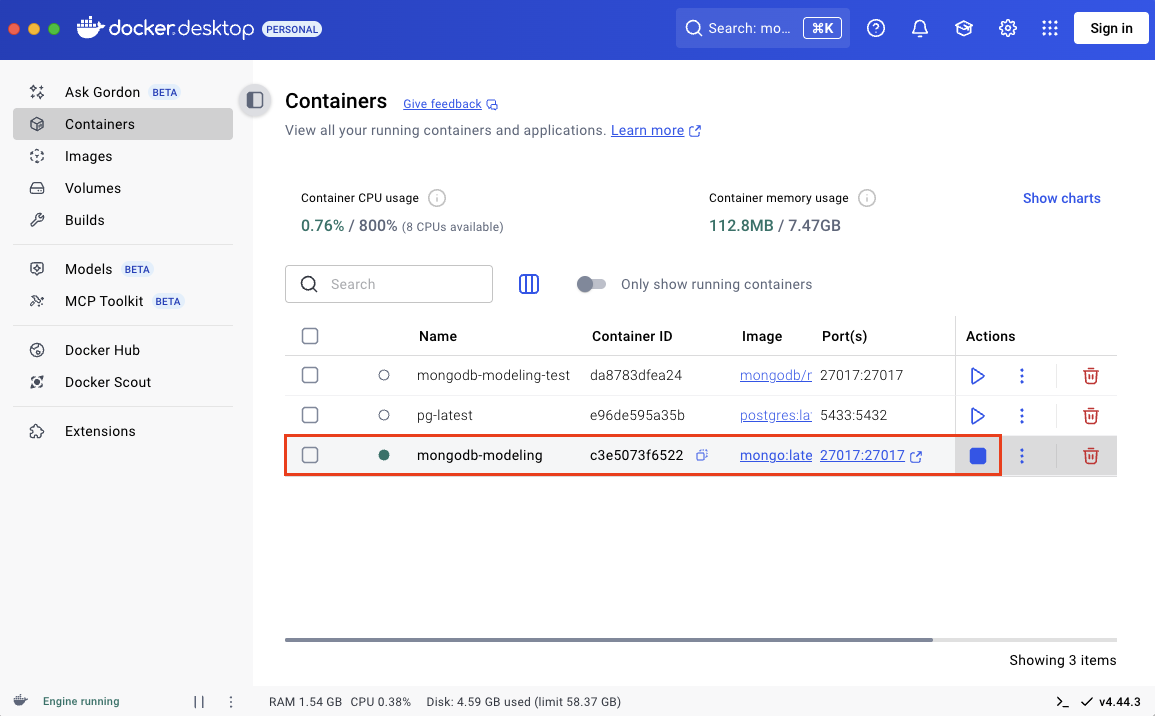Open actions menu for mongodb-modeling
The width and height of the screenshot is (1155, 716).
point(1021,455)
